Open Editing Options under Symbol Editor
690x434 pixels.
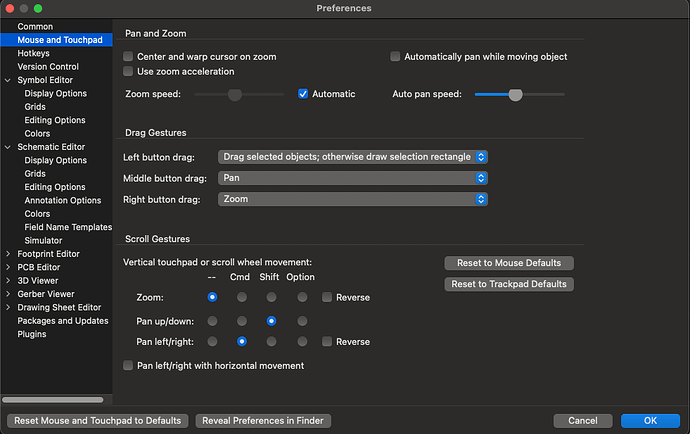click(x=55, y=120)
